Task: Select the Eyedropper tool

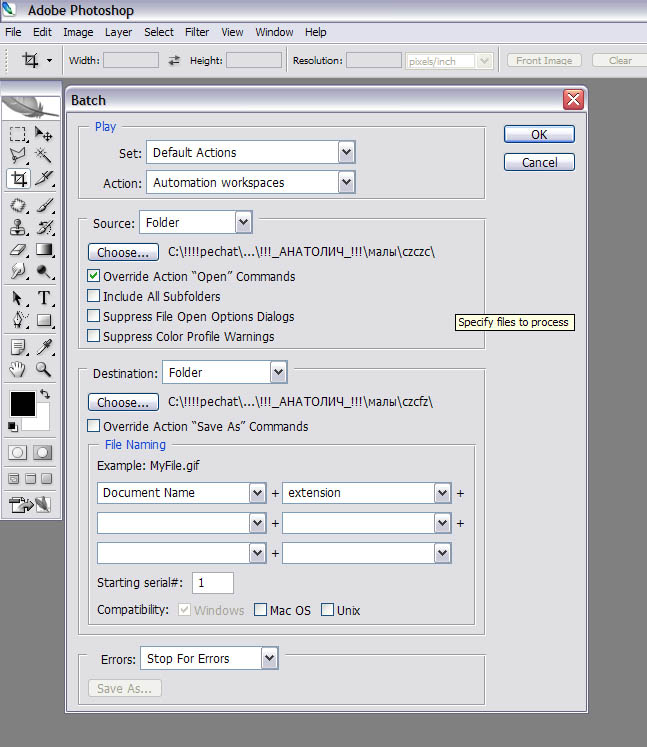Action: [x=44, y=347]
